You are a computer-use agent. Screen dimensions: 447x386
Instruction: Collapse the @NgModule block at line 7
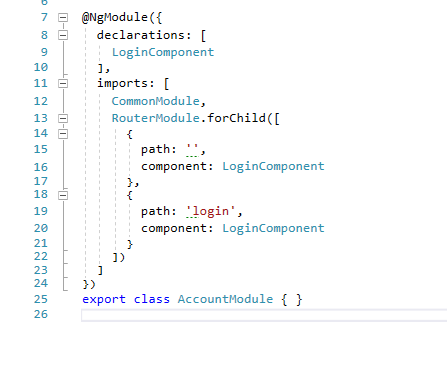click(63, 17)
